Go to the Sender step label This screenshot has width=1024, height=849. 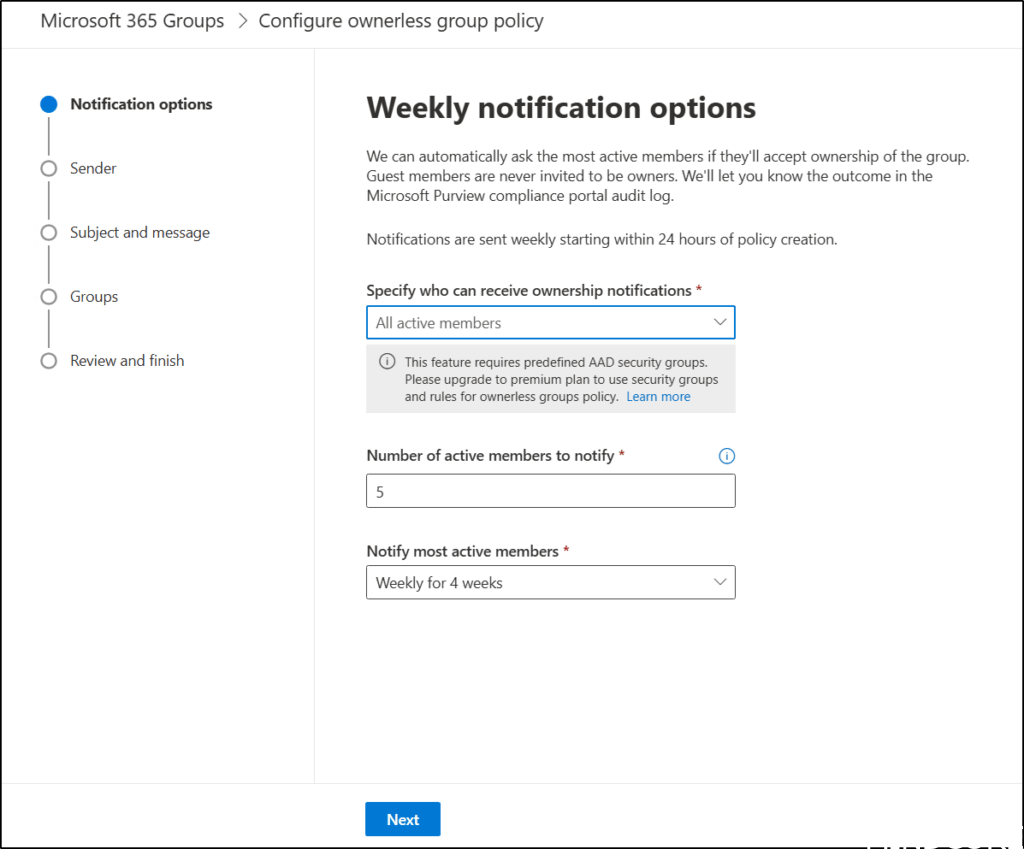tap(93, 169)
